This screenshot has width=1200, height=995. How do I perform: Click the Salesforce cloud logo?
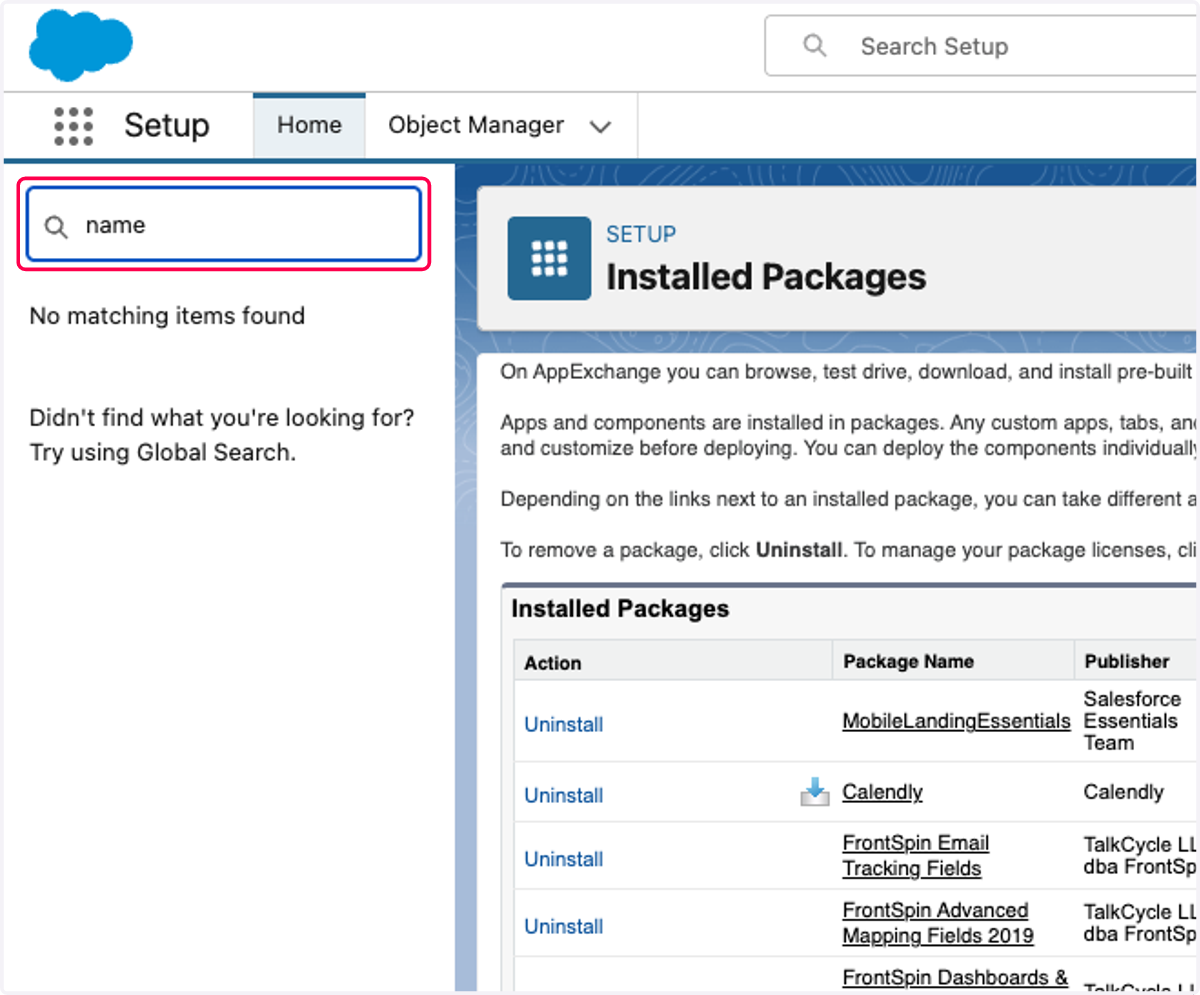[80, 45]
